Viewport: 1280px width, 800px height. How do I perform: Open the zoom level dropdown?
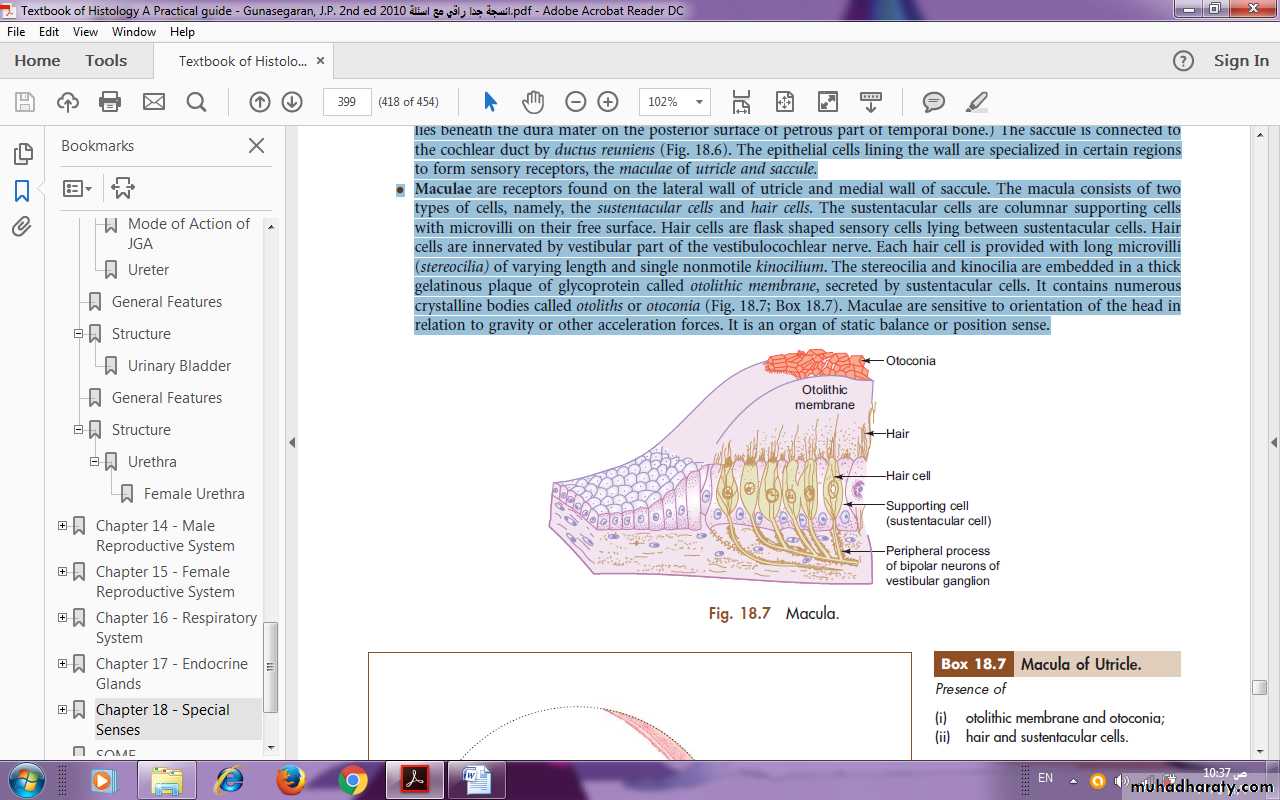point(700,101)
